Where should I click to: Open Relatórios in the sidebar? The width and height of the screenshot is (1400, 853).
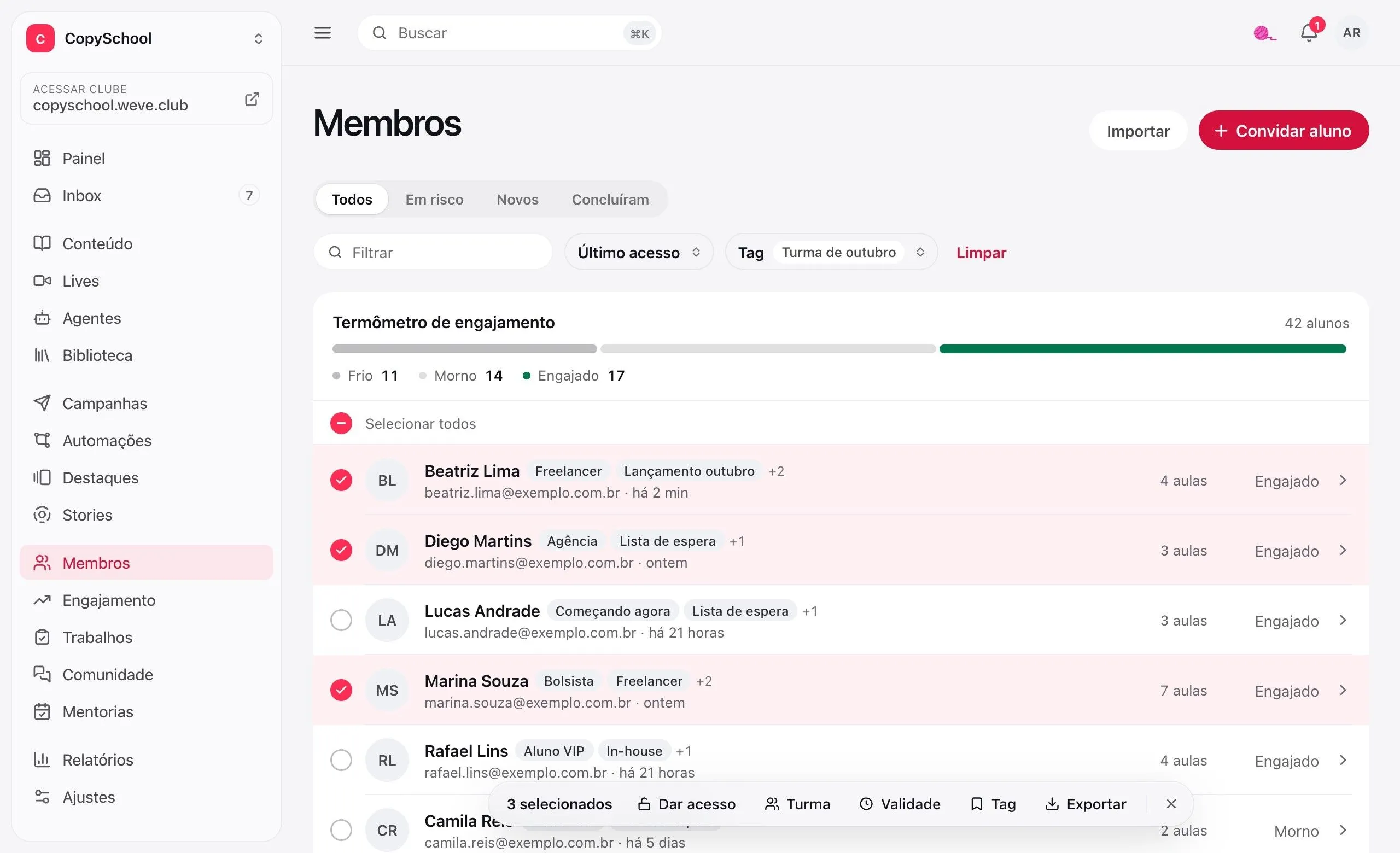tap(146, 760)
